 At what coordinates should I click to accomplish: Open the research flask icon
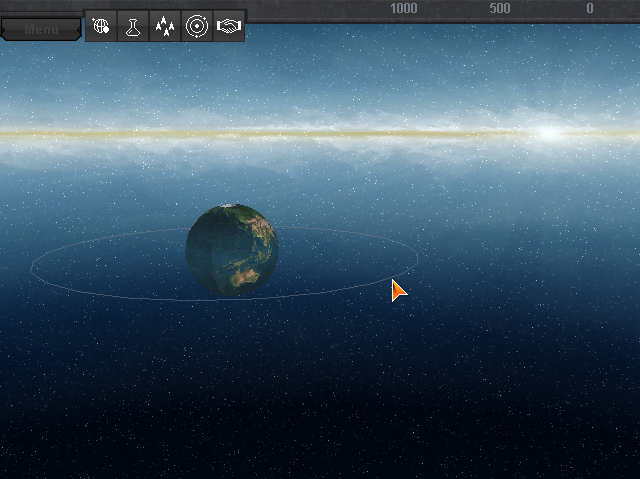(133, 27)
